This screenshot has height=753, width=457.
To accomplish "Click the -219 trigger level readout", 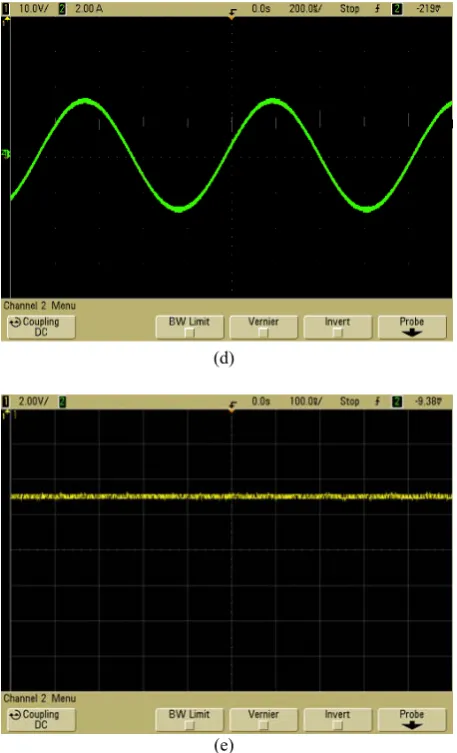I will (x=428, y=9).
